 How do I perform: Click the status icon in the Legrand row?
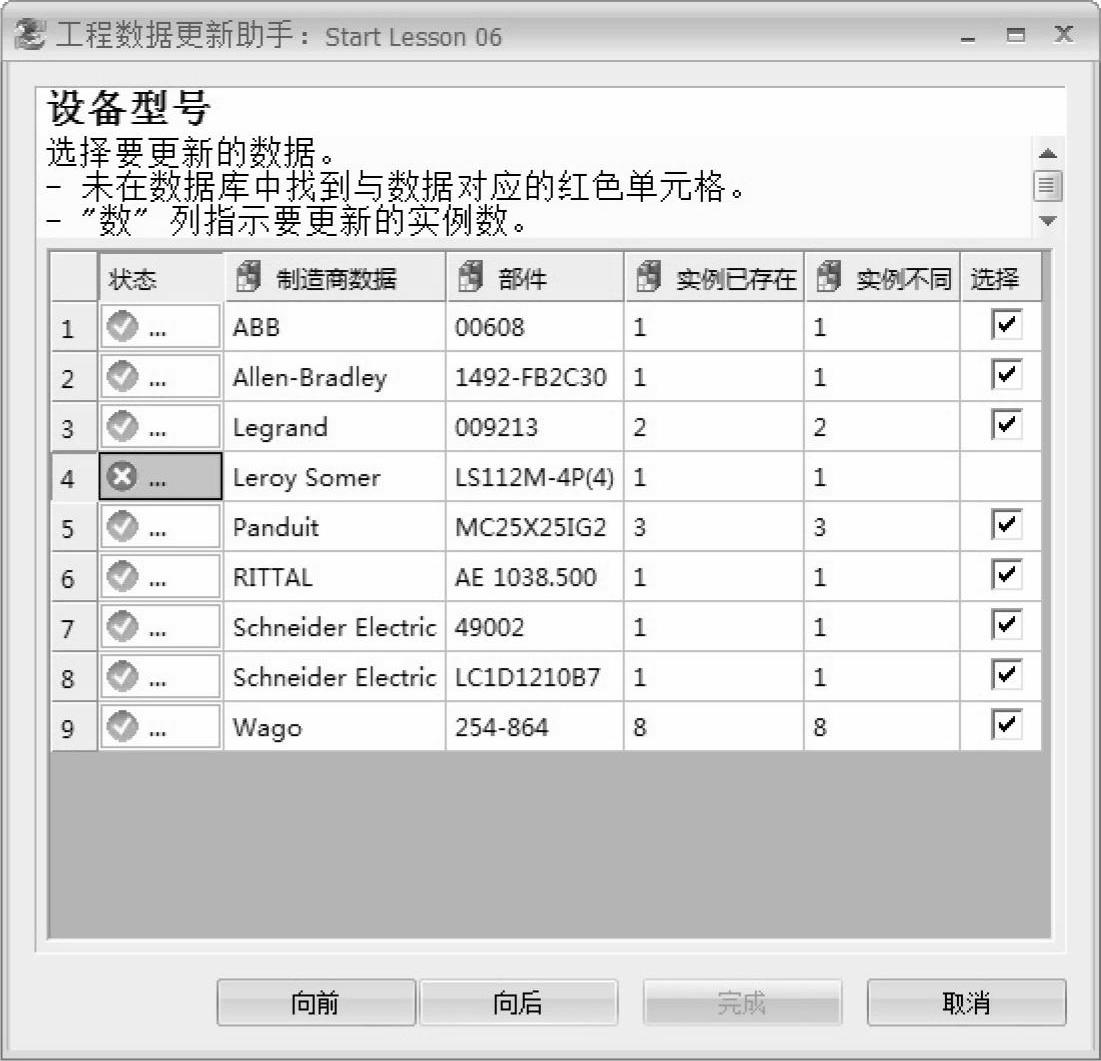coord(122,426)
